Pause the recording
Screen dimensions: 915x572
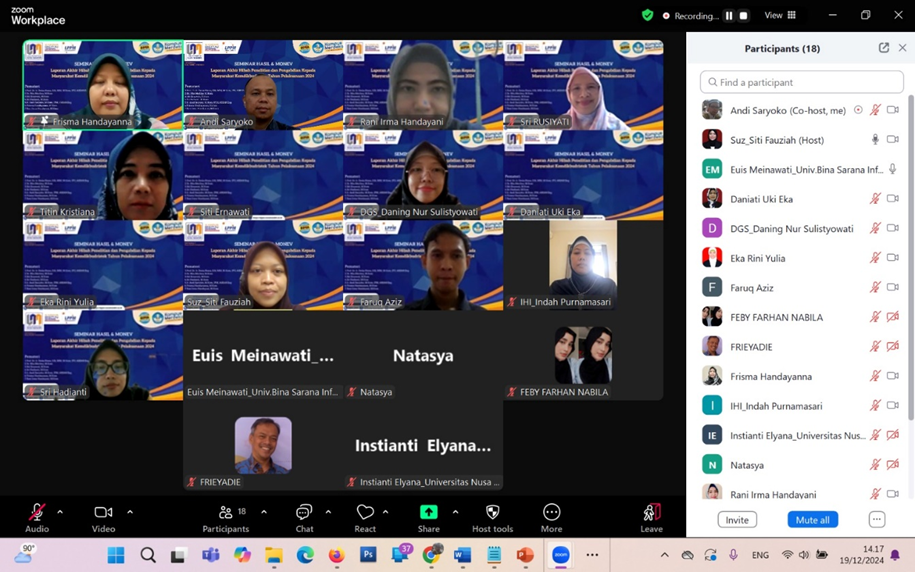pyautogui.click(x=729, y=16)
